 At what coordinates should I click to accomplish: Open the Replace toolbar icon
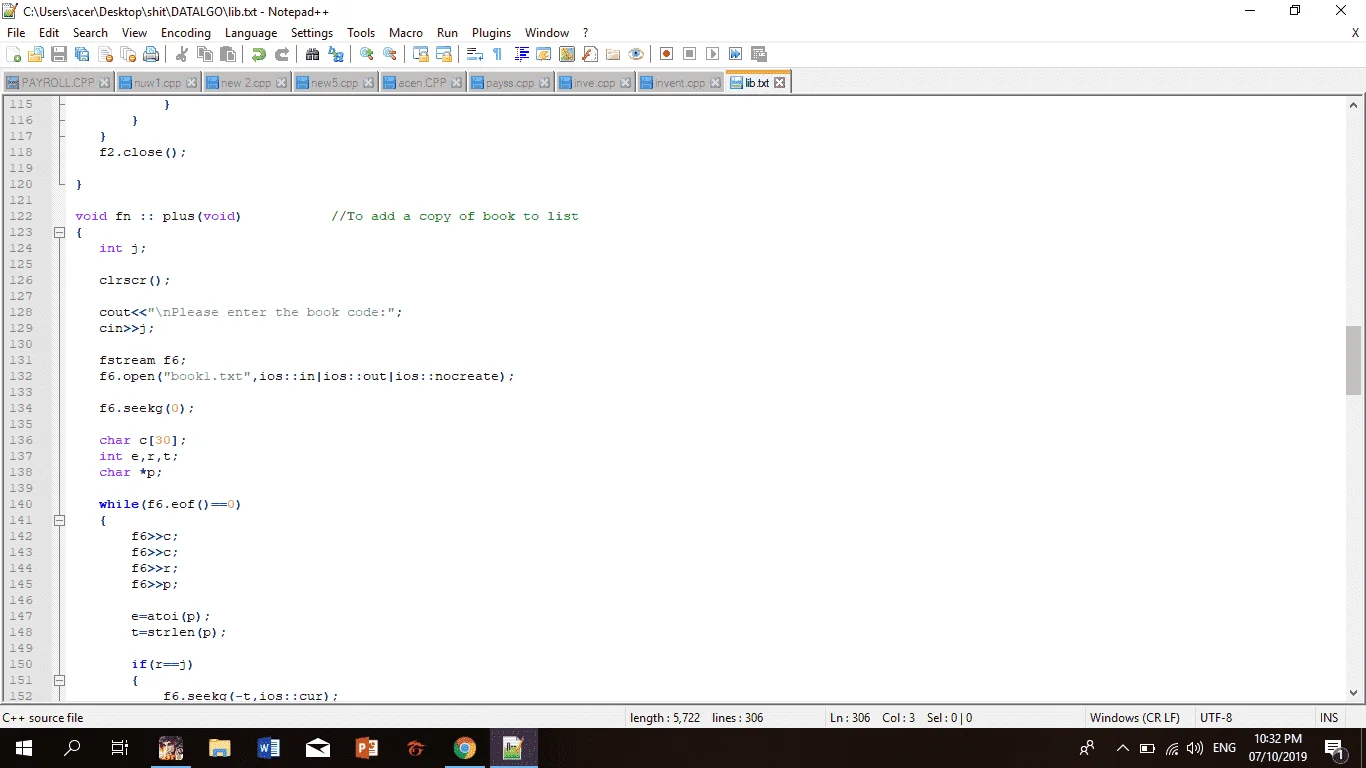click(336, 54)
